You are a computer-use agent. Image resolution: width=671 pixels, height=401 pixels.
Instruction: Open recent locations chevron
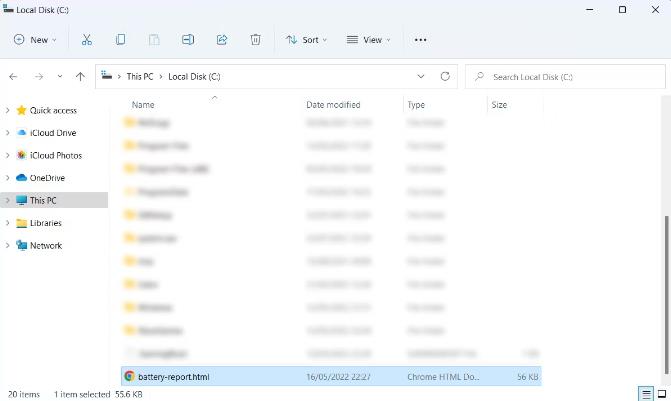(60, 76)
